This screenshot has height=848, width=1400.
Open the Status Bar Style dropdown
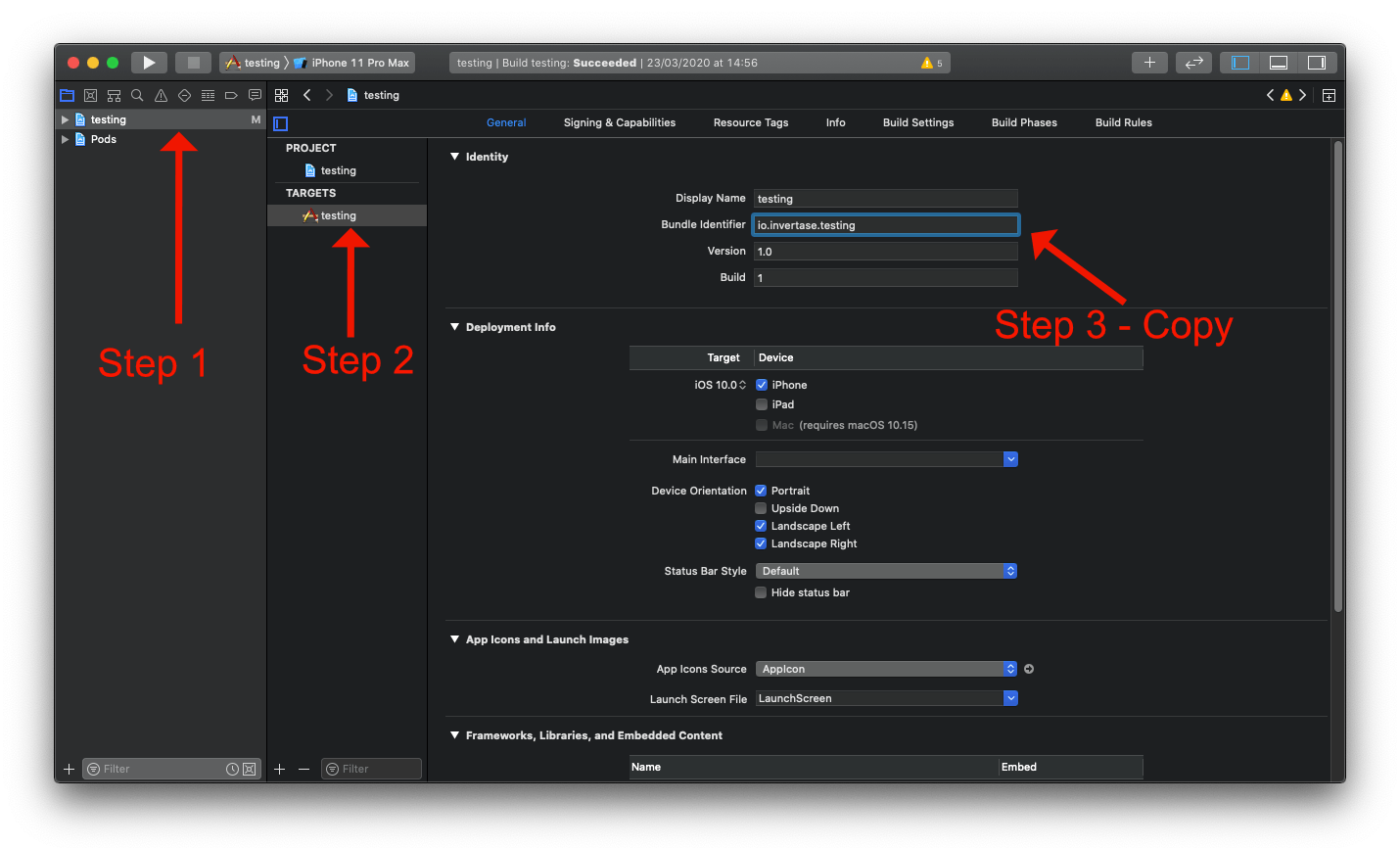[x=886, y=571]
